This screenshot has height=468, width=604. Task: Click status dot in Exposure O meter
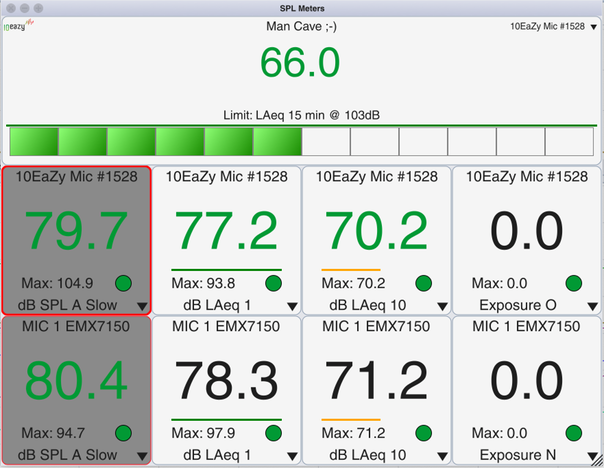click(574, 283)
